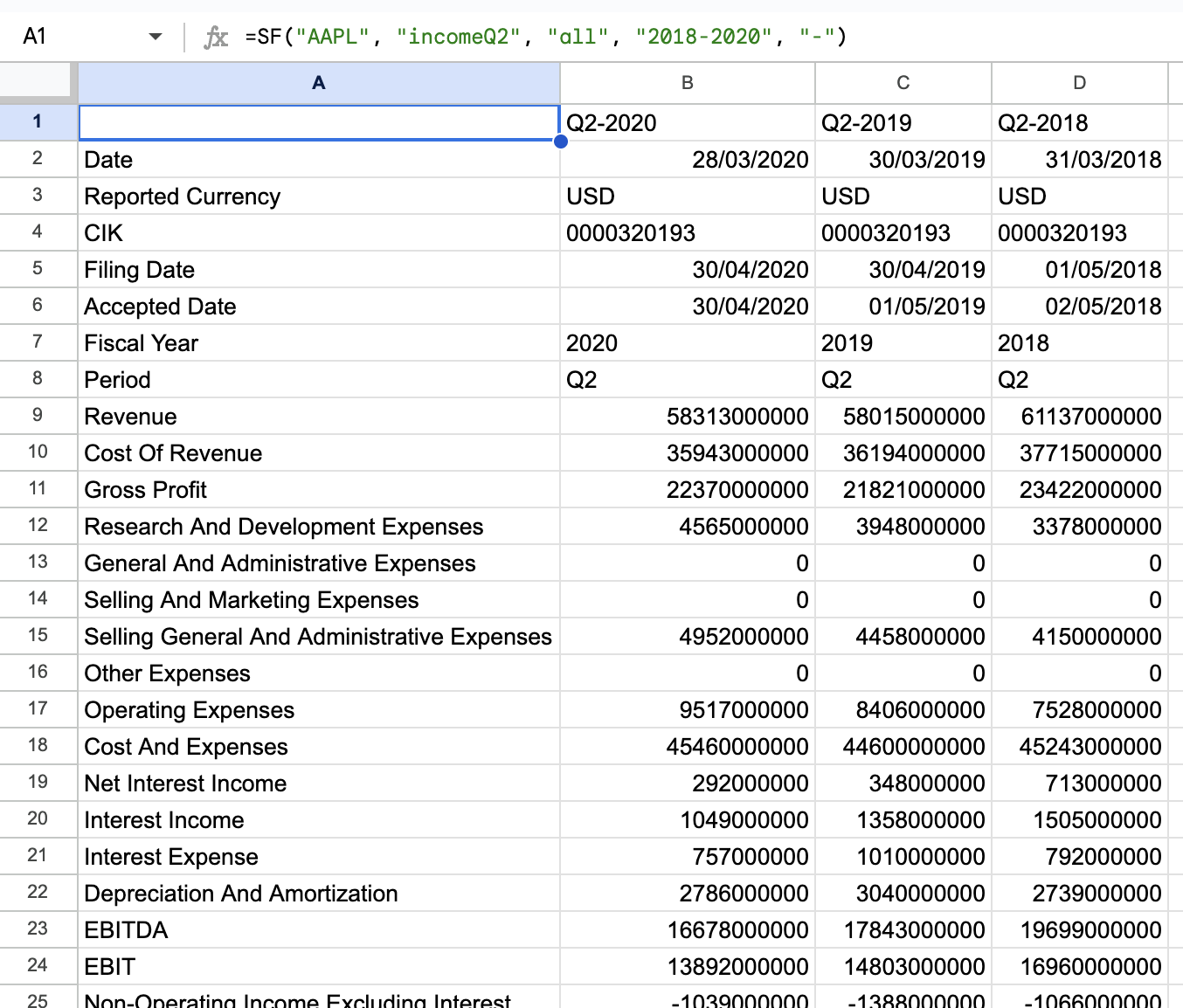Viewport: 1183px width, 1008px height.
Task: Click EBITDA value 19699000000
Action: click(x=1080, y=929)
